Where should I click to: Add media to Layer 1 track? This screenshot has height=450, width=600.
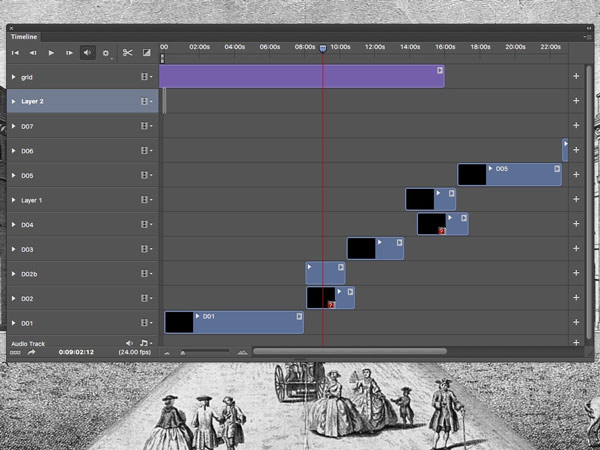(x=576, y=199)
